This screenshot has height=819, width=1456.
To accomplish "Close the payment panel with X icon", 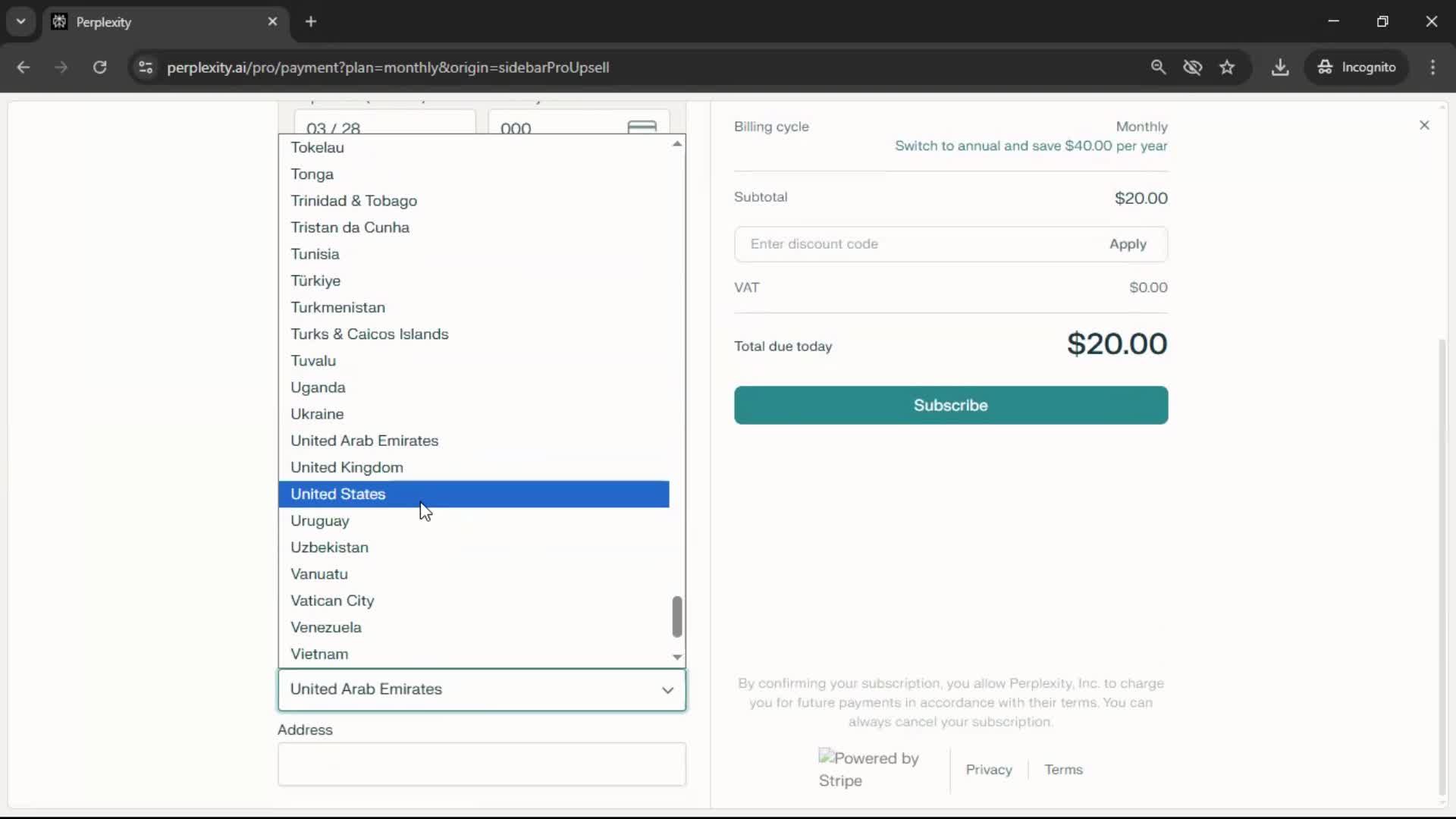I will [x=1424, y=125].
